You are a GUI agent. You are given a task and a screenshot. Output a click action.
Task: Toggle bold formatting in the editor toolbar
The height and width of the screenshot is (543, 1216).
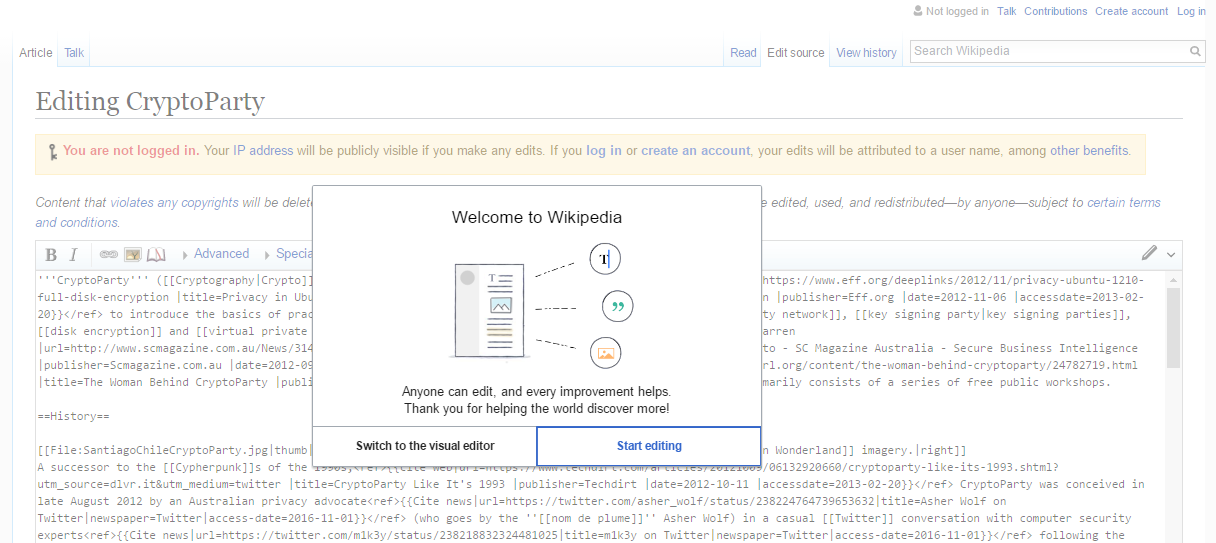tap(51, 255)
